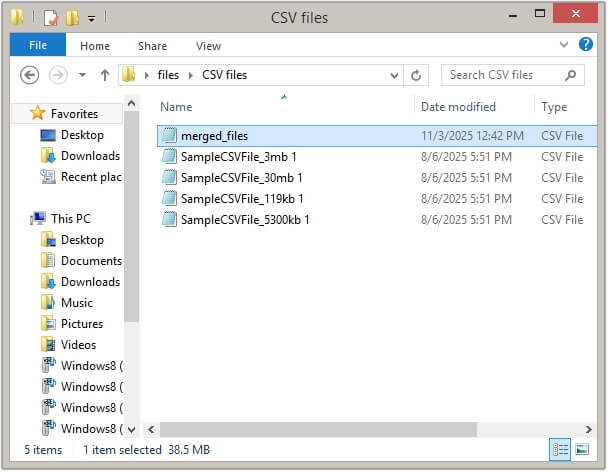Expand the arrow before 'files' breadcrumb

click(147, 75)
